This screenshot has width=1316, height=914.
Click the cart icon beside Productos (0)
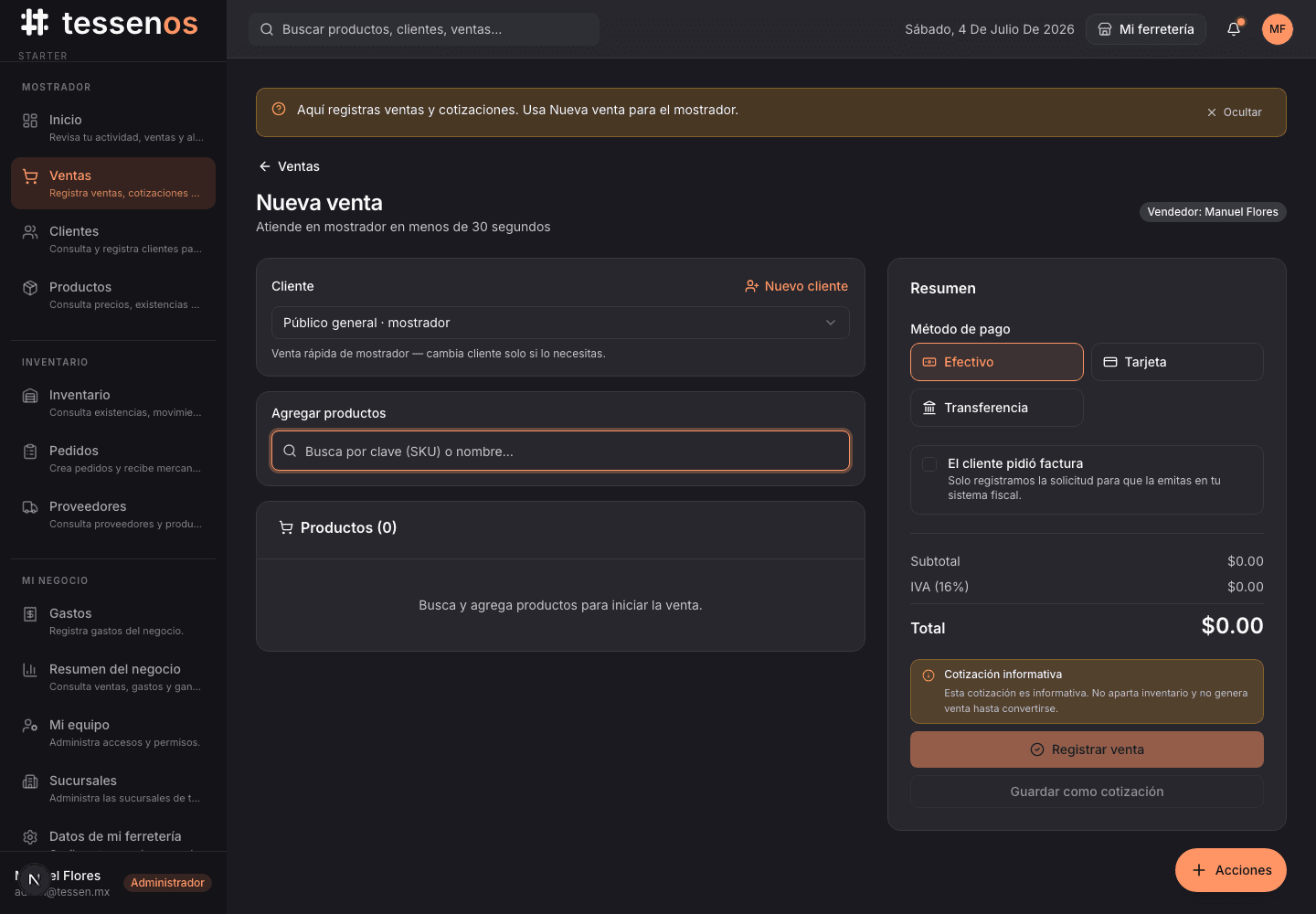click(x=286, y=527)
